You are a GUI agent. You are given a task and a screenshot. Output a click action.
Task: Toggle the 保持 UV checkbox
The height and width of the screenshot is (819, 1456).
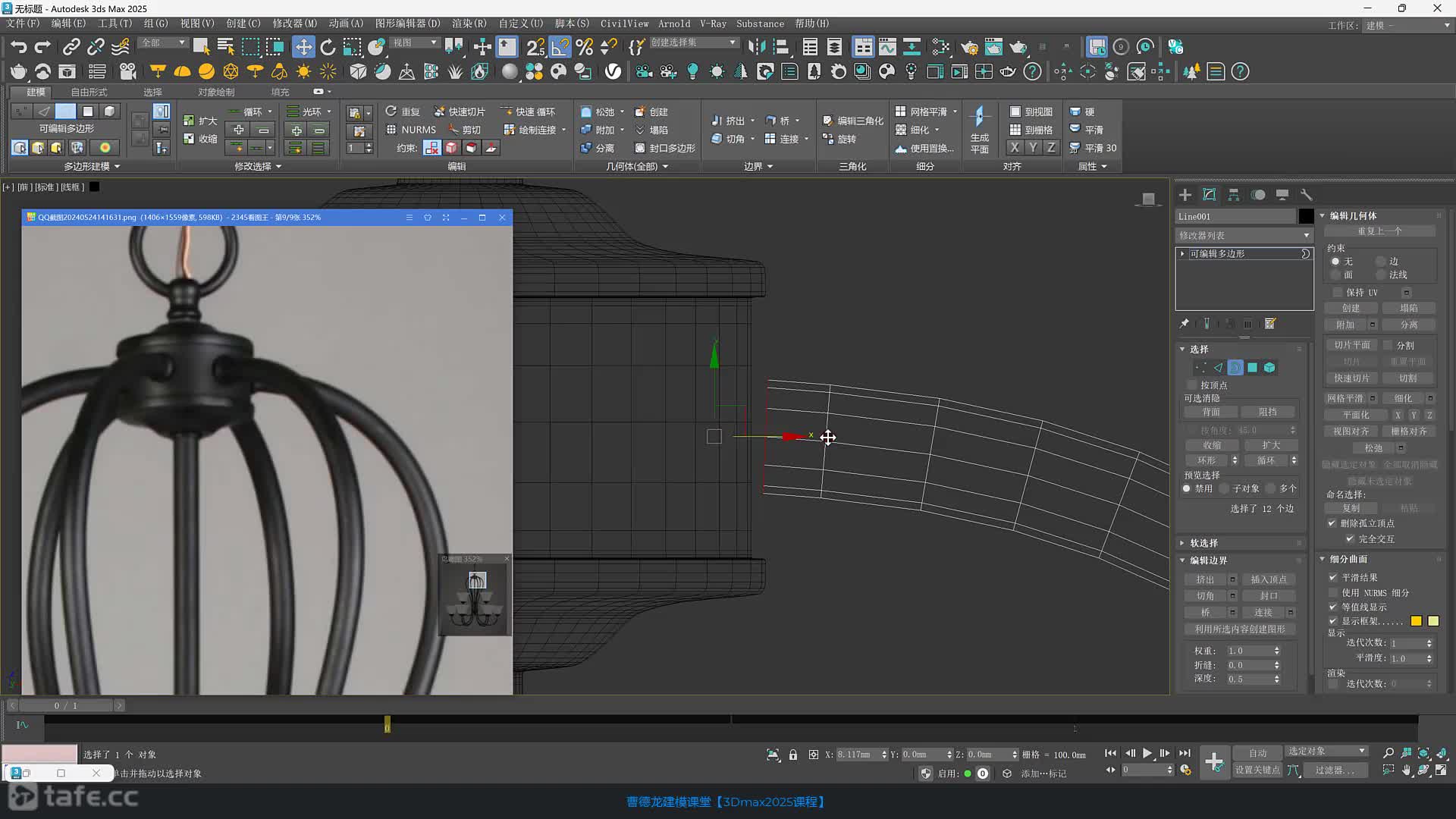tap(1337, 293)
